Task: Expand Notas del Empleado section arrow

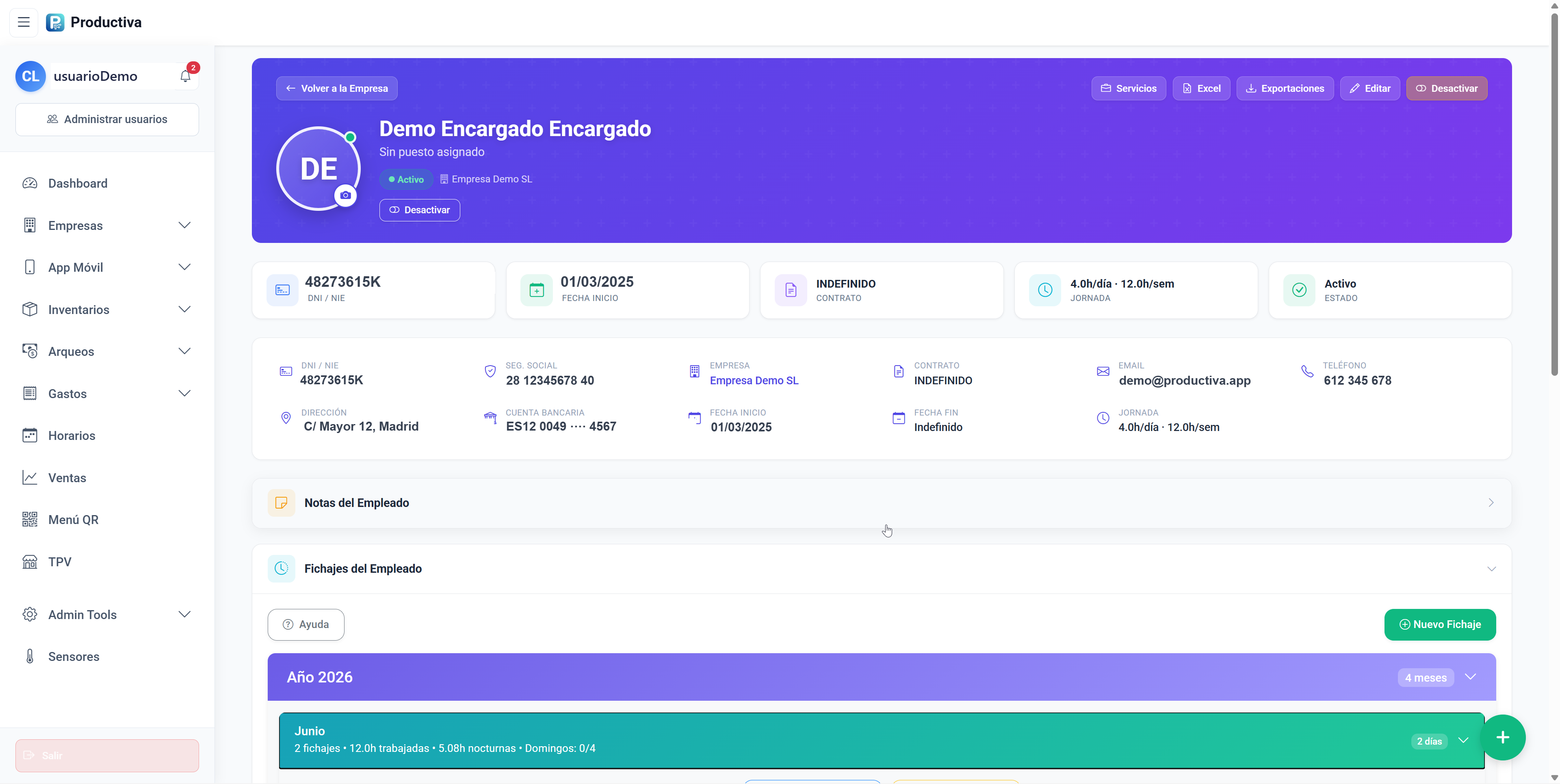Action: 1491,503
